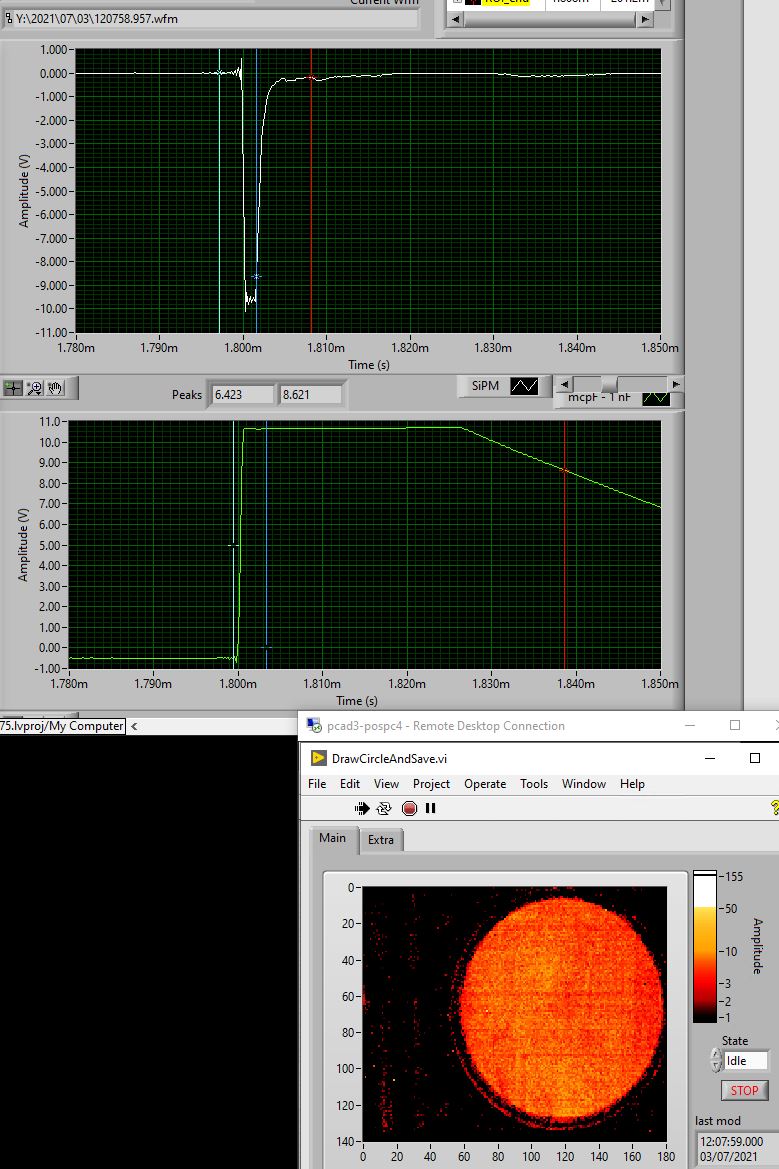Click the context help question mark icon
Viewport: 779px width, 1169px height.
click(x=773, y=808)
